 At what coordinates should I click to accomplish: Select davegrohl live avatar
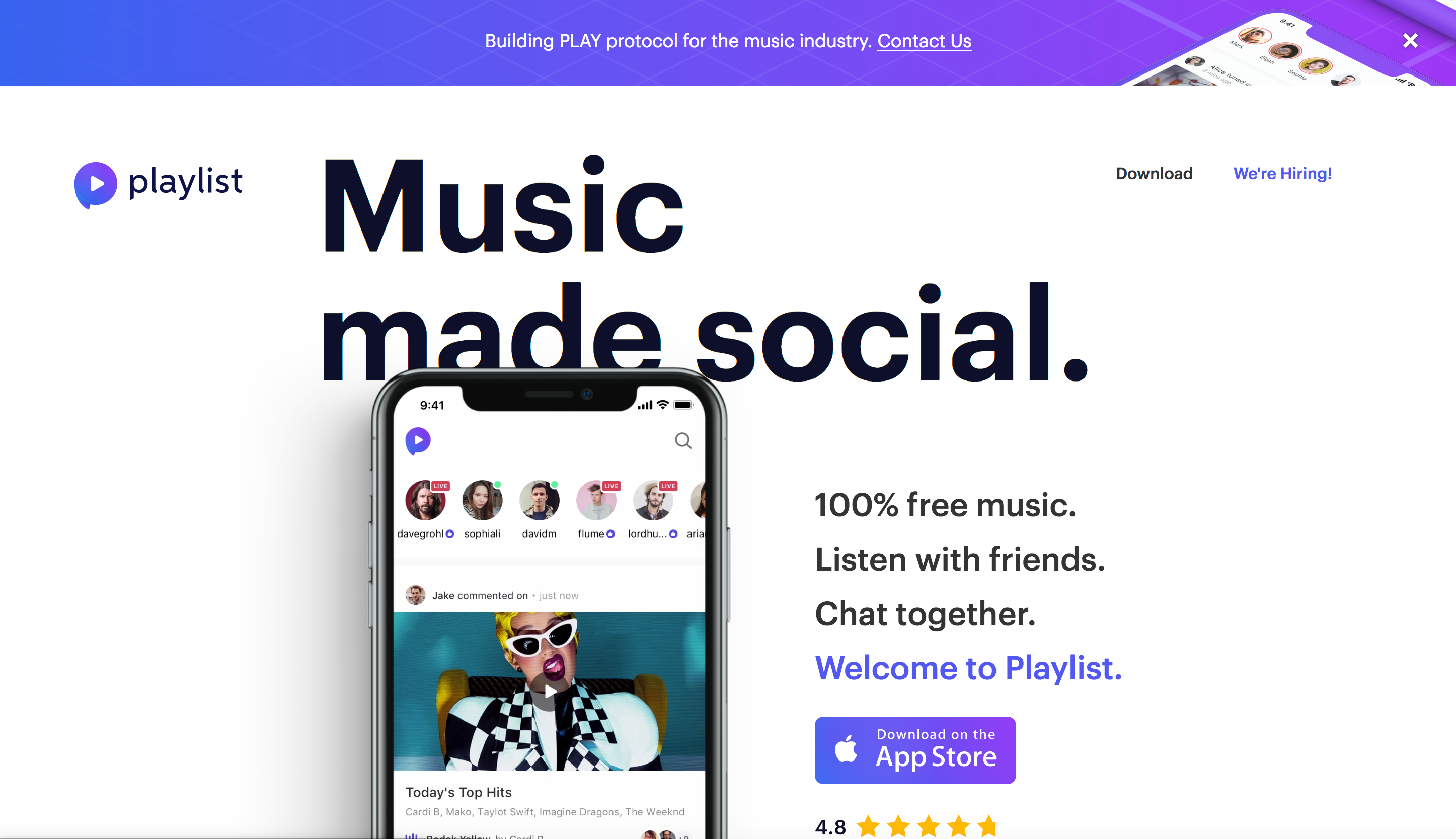(425, 500)
